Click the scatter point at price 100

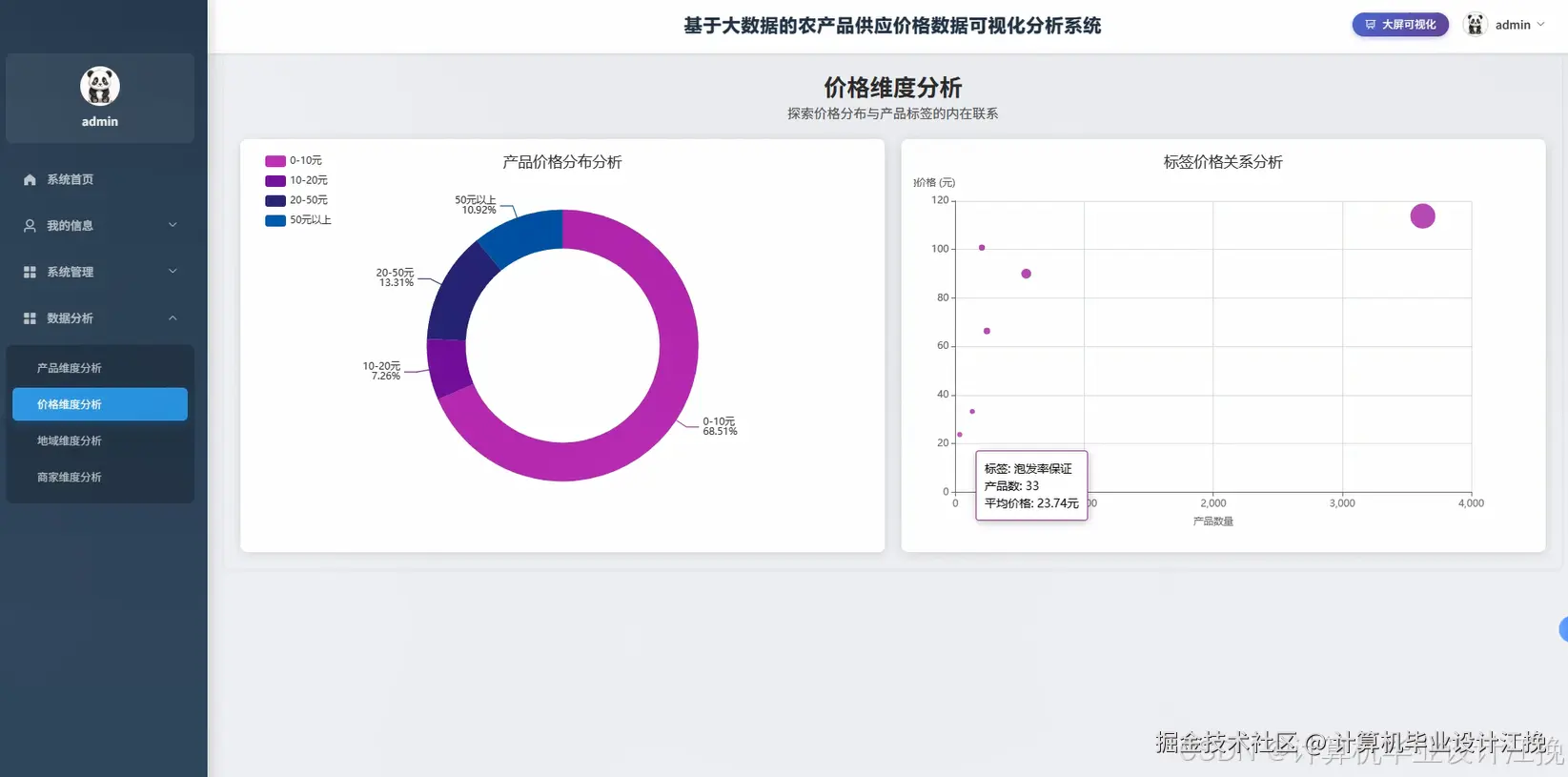(982, 248)
